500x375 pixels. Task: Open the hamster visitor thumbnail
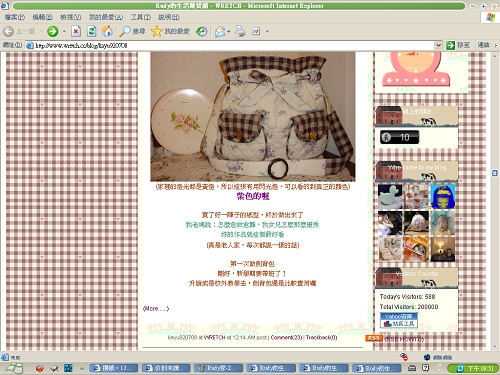coord(416,249)
